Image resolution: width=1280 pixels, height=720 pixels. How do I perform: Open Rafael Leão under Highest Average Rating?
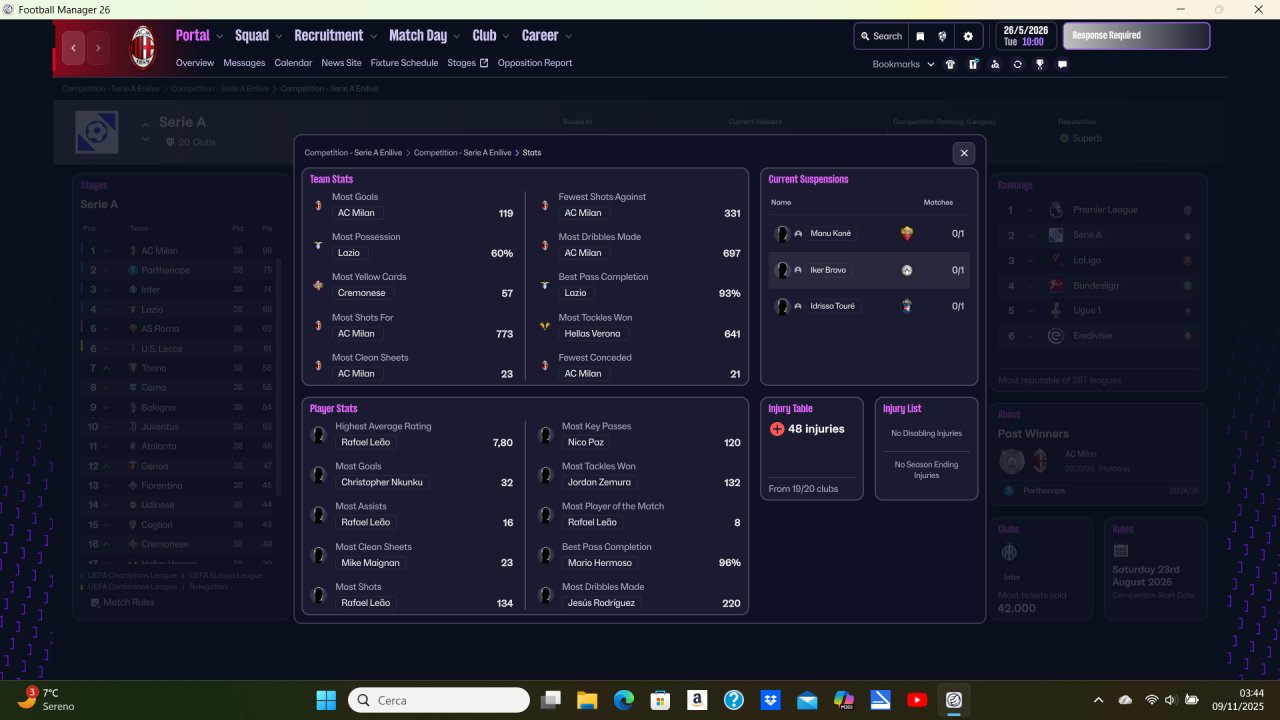(366, 442)
